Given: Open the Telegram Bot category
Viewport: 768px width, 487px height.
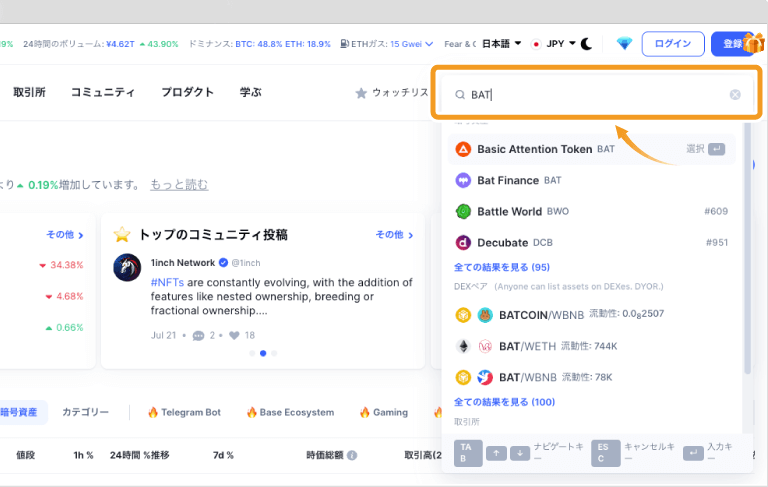Looking at the screenshot, I should [184, 413].
